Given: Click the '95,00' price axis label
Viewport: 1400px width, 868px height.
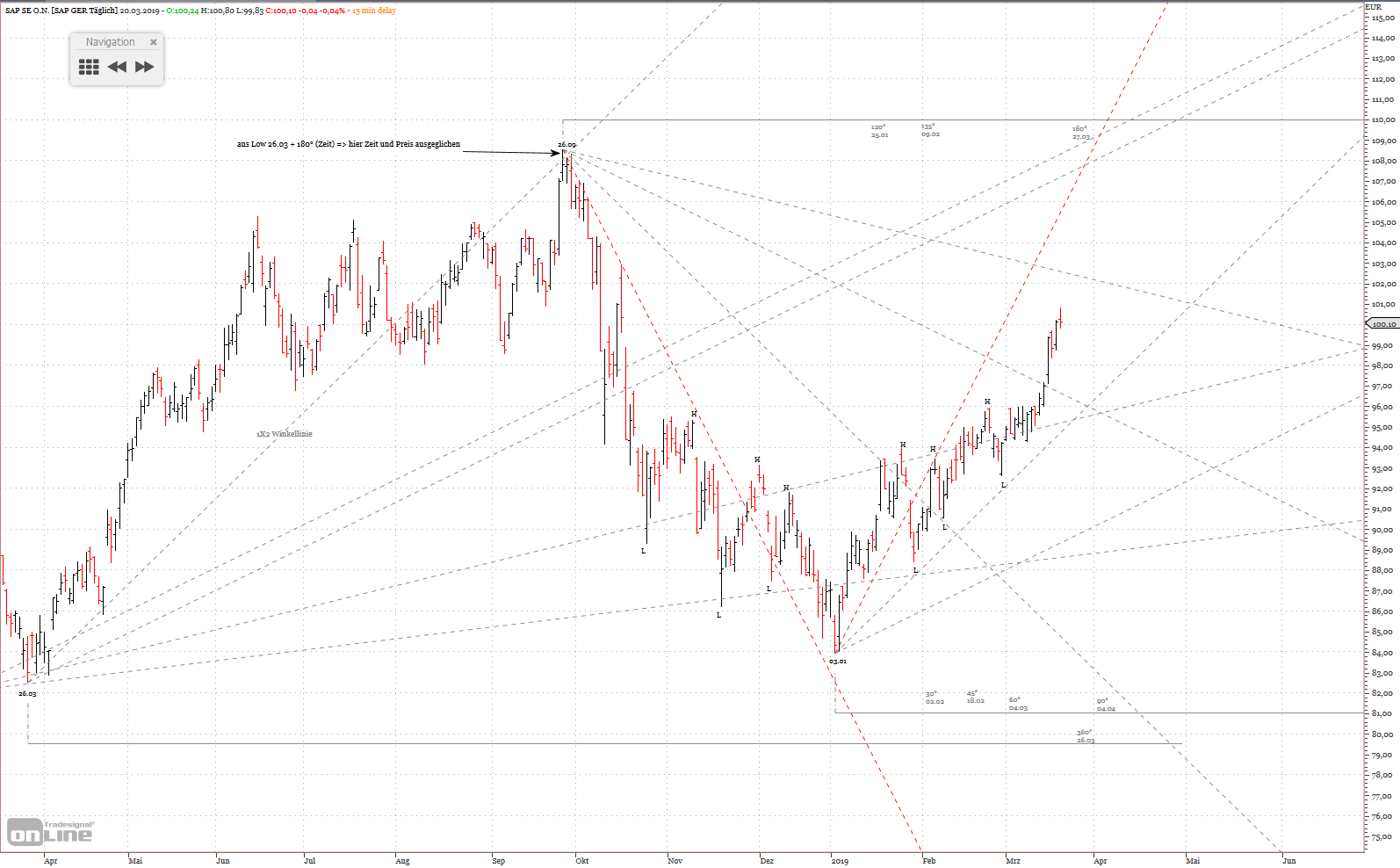Looking at the screenshot, I should pyautogui.click(x=1382, y=428).
